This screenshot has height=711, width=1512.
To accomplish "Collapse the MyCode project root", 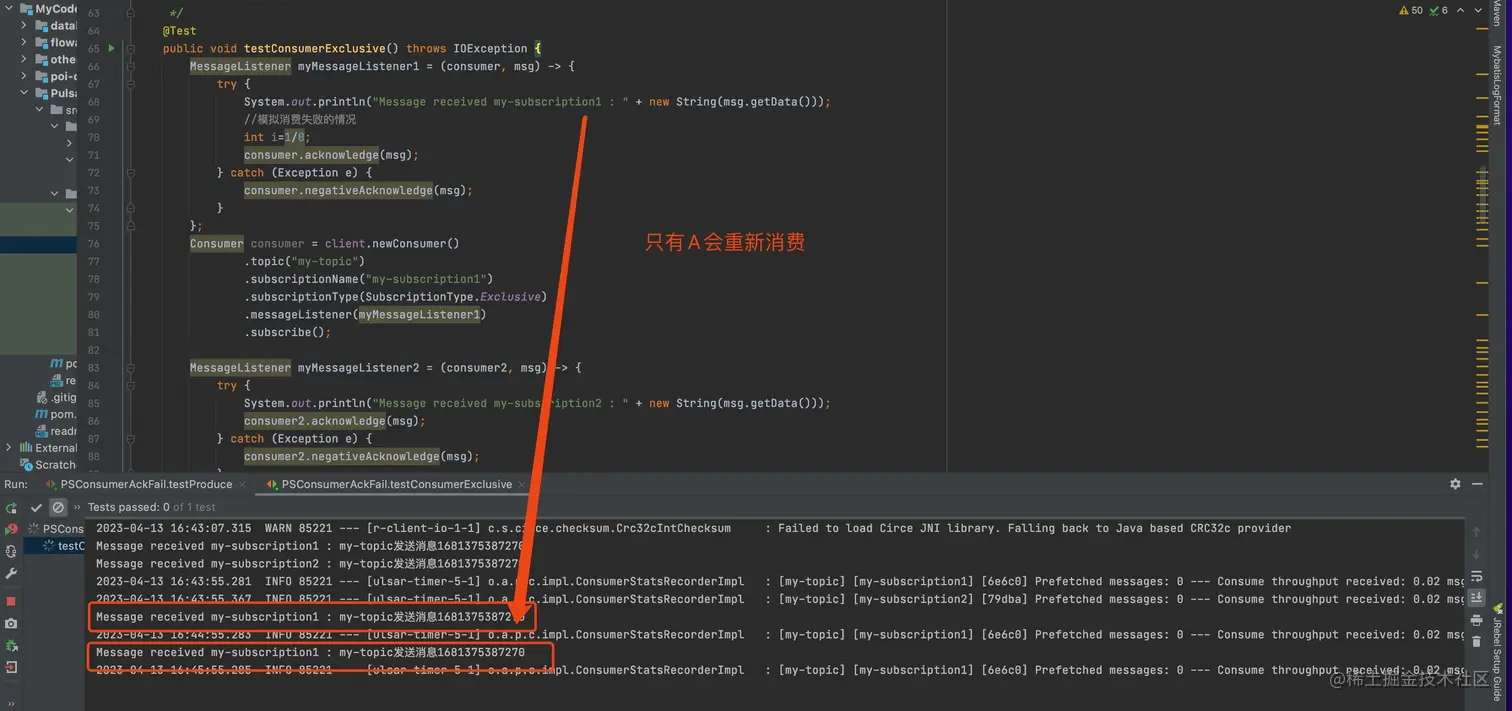I will click(9, 8).
